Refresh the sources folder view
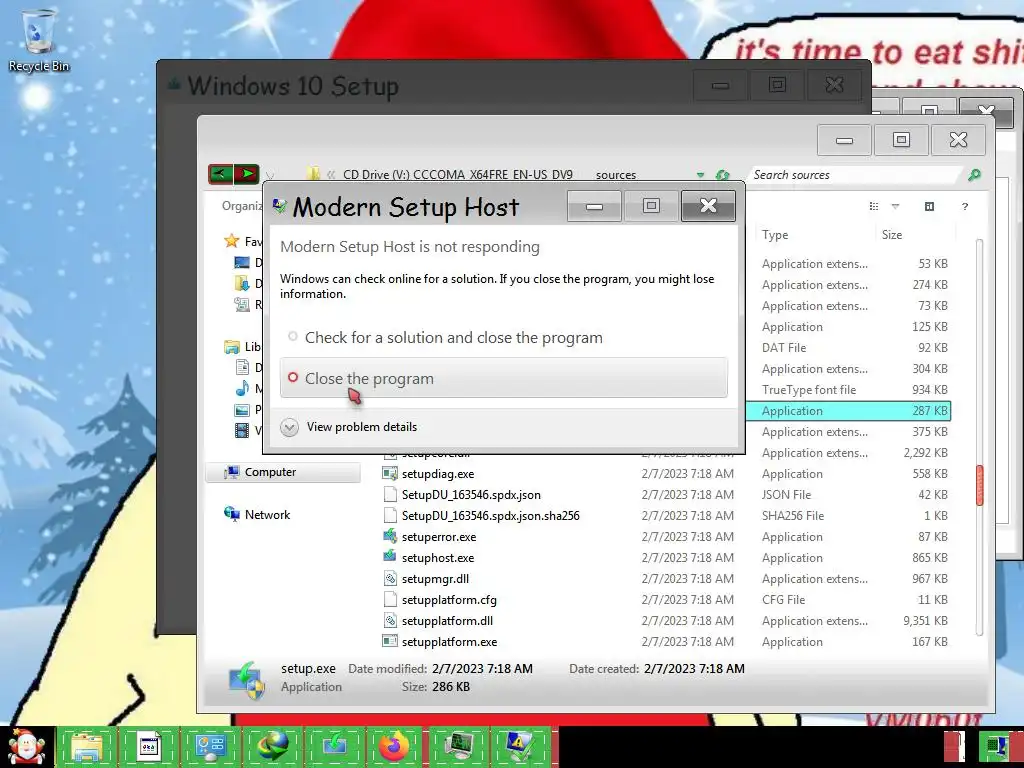This screenshot has height=768, width=1024. pyautogui.click(x=722, y=175)
